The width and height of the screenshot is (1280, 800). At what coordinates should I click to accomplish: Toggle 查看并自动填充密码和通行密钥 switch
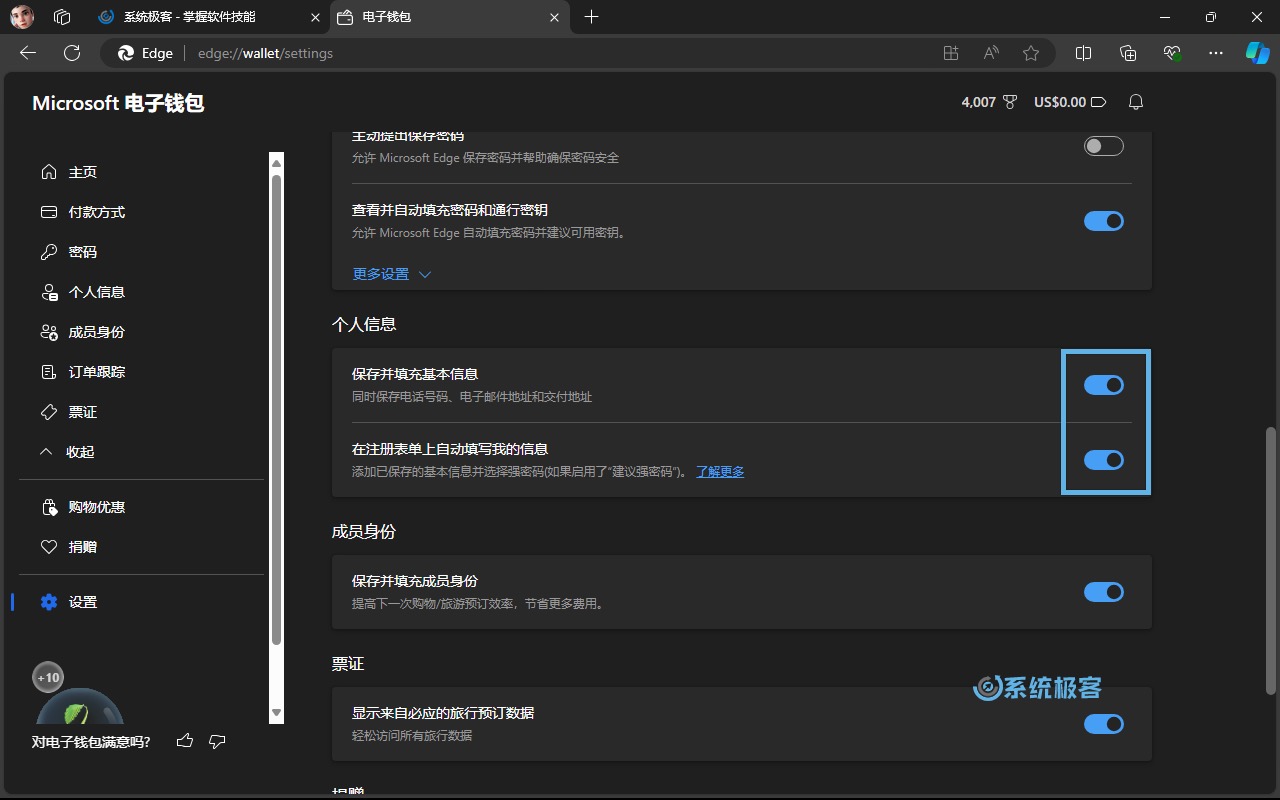(x=1104, y=221)
